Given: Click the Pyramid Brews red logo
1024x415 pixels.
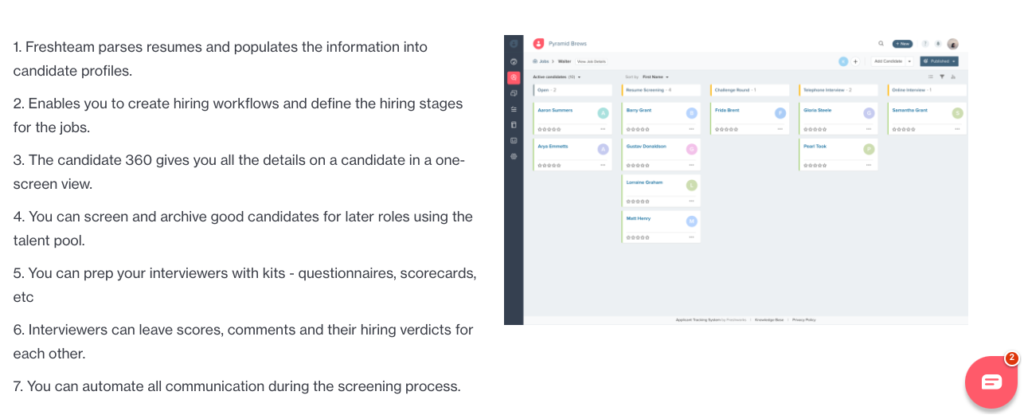Looking at the screenshot, I should (539, 44).
